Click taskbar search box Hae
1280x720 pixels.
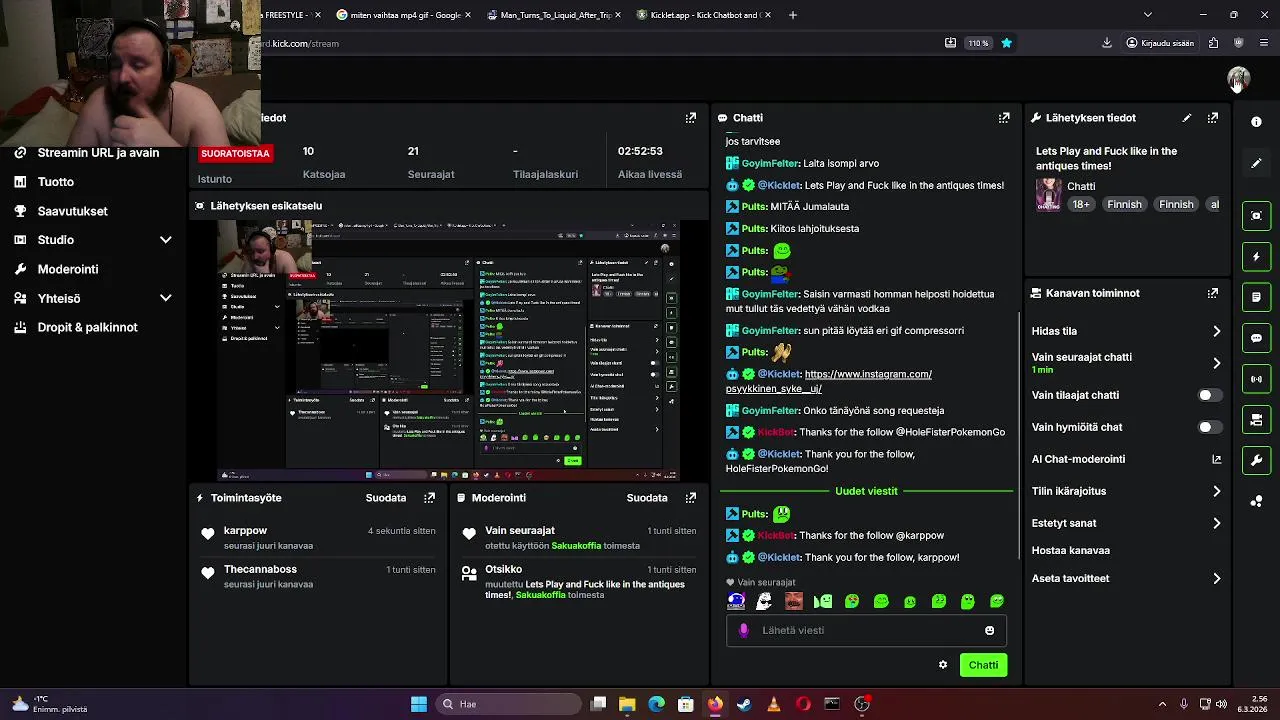pos(506,704)
